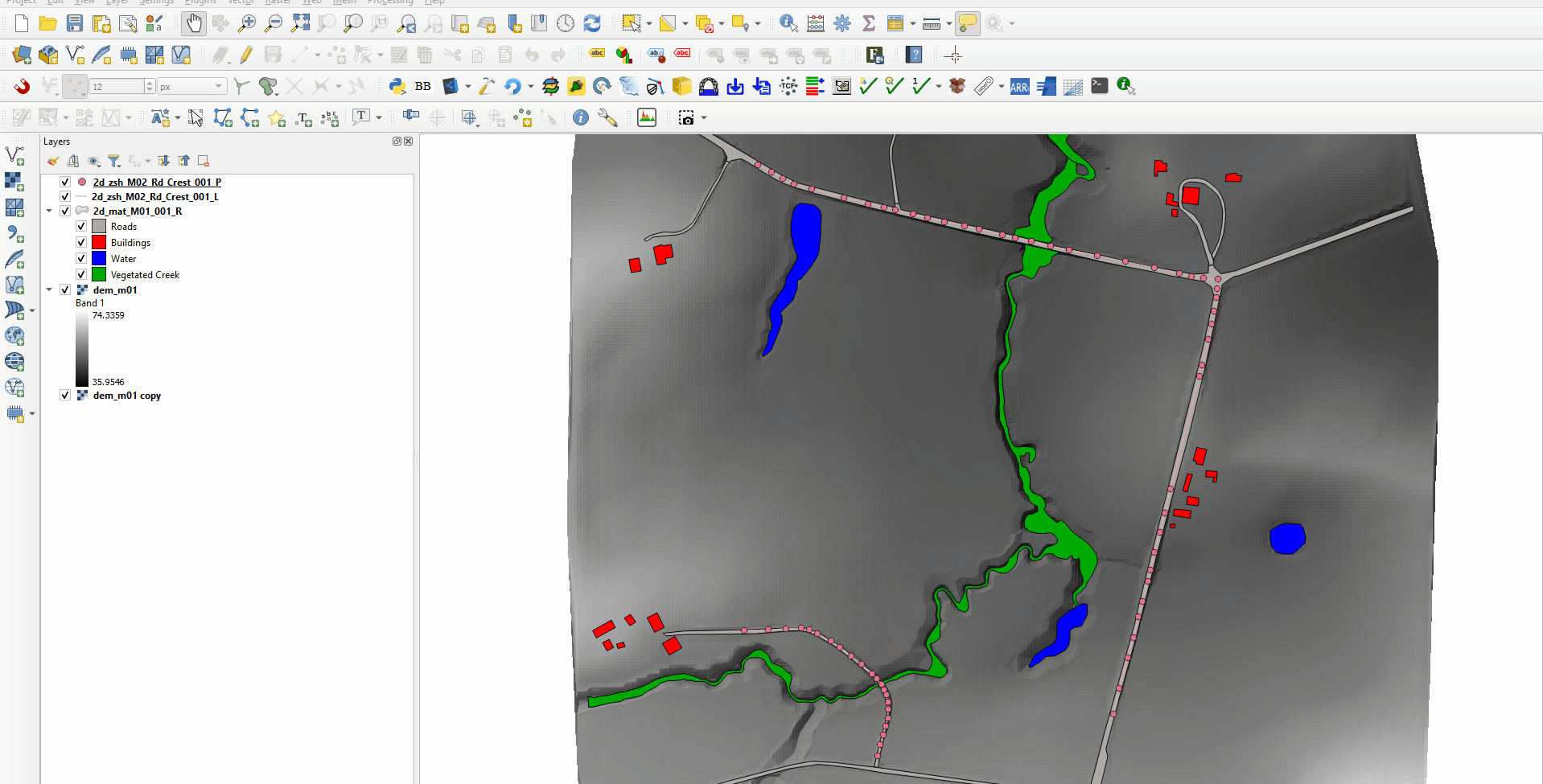This screenshot has height=784, width=1543.
Task: Uncheck the Buildings category checkbox
Action: [x=81, y=242]
